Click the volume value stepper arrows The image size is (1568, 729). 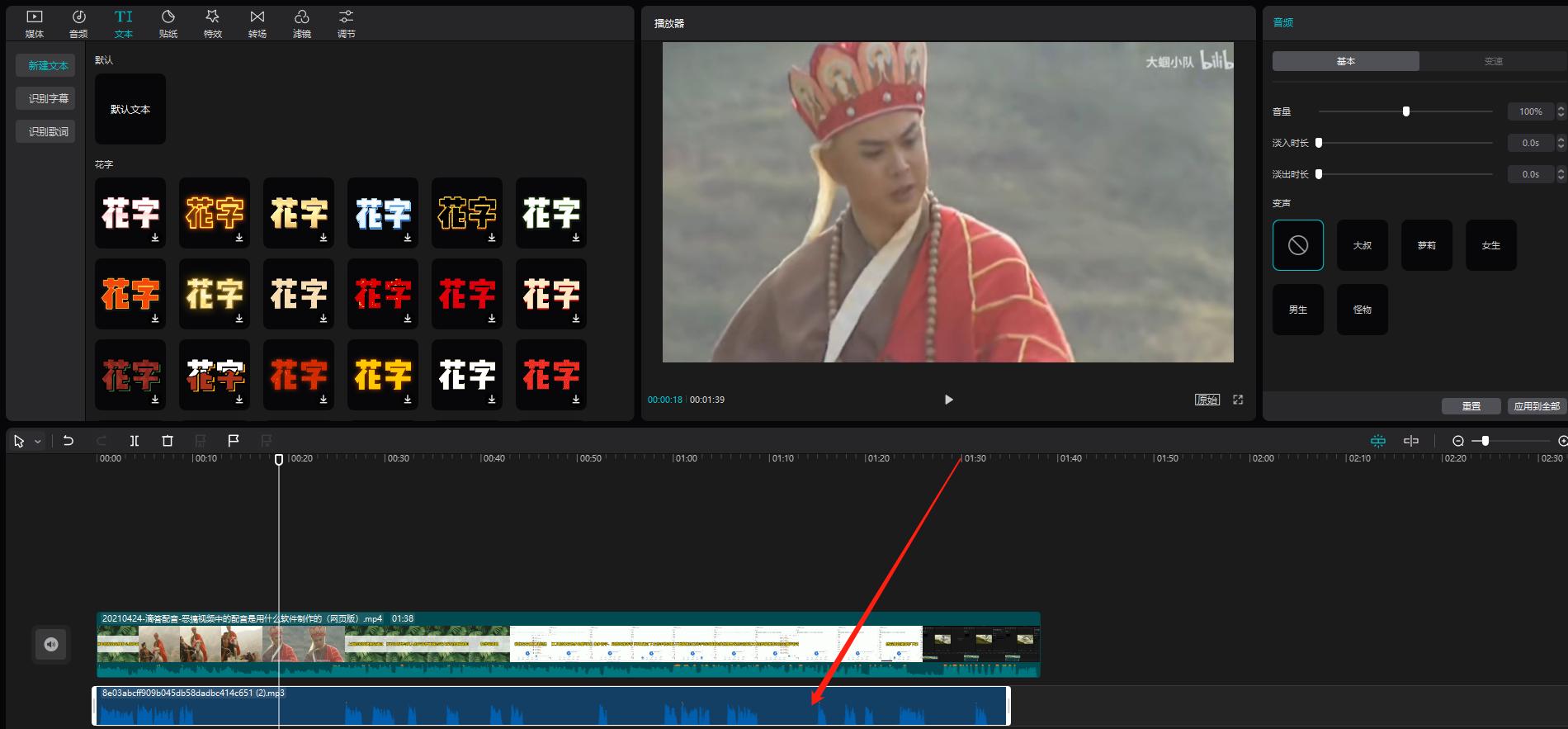click(1561, 111)
